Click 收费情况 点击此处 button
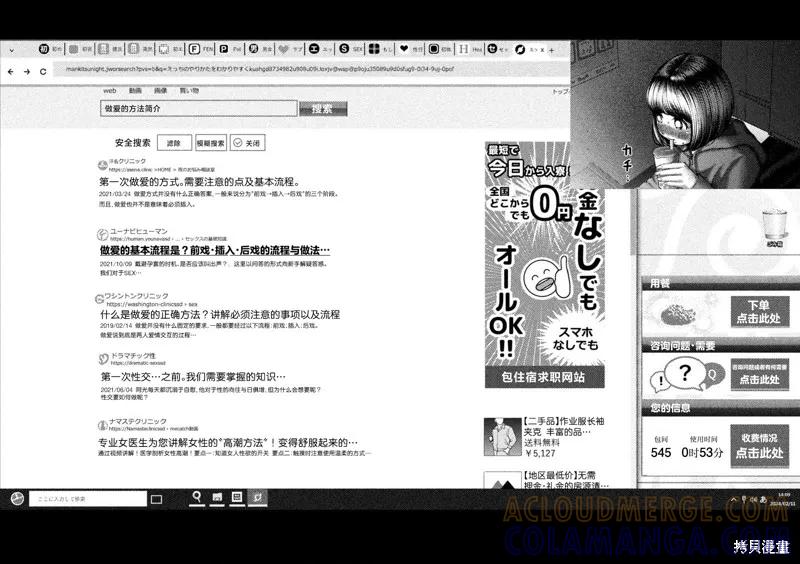This screenshot has width=800, height=564. tap(760, 445)
